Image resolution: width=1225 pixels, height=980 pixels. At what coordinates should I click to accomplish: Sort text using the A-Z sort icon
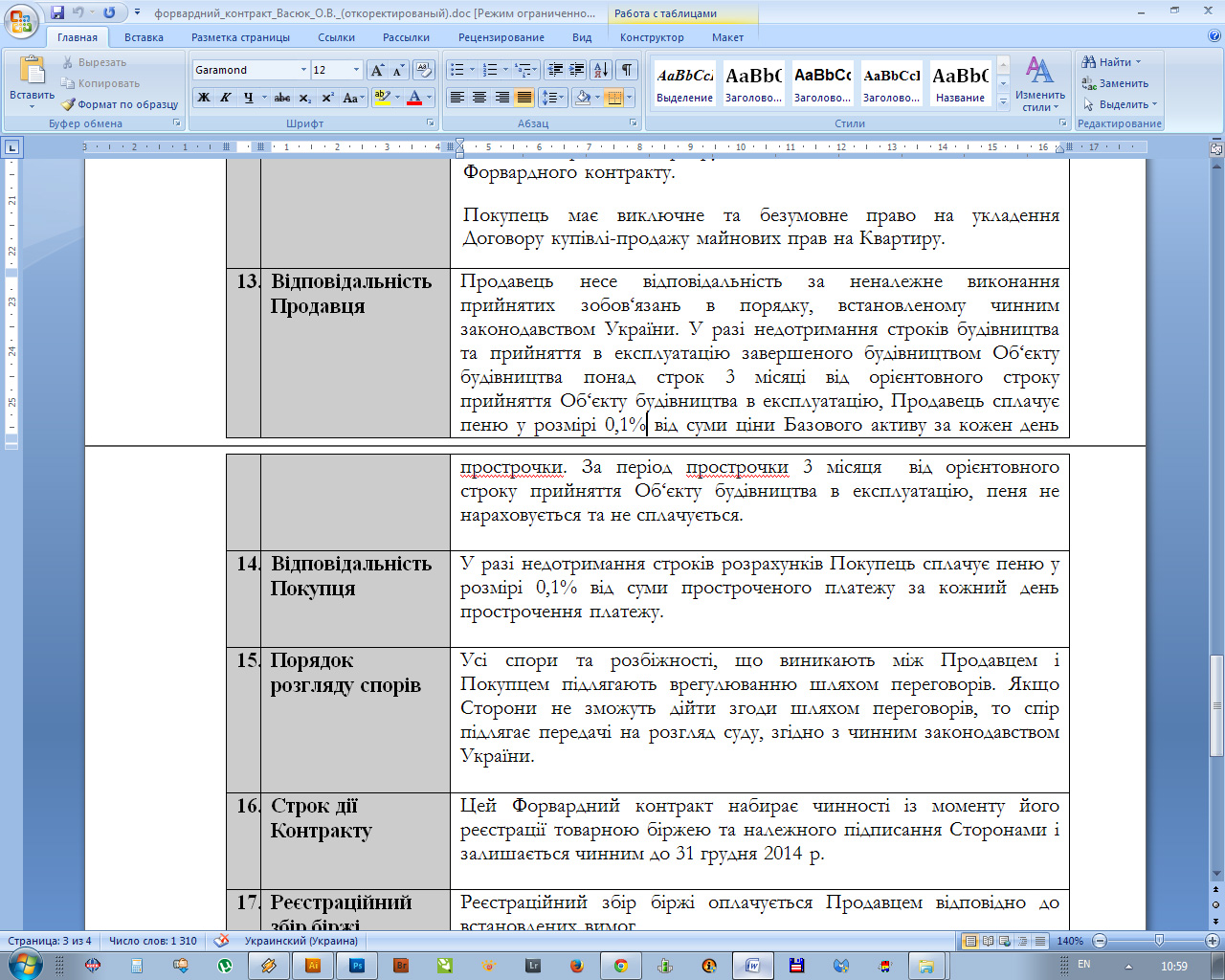point(600,70)
